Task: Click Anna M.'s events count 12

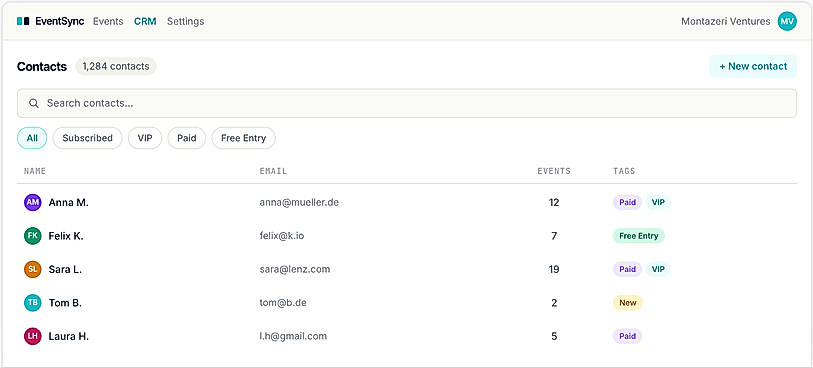Action: point(554,203)
